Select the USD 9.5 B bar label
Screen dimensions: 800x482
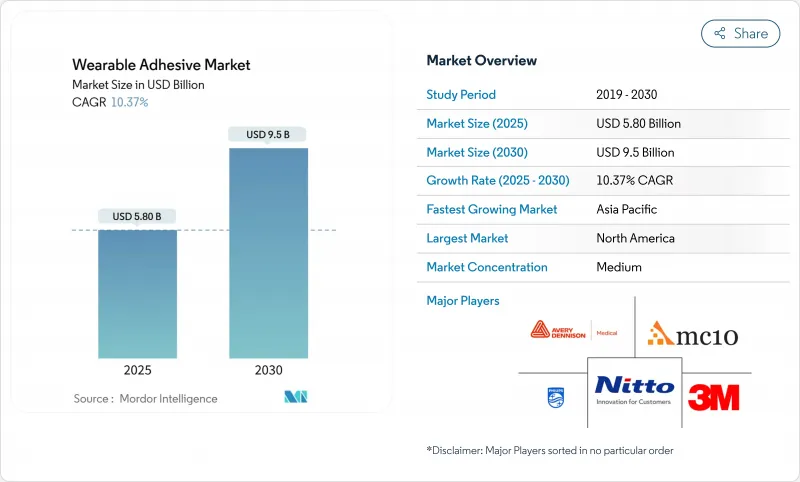tap(268, 134)
